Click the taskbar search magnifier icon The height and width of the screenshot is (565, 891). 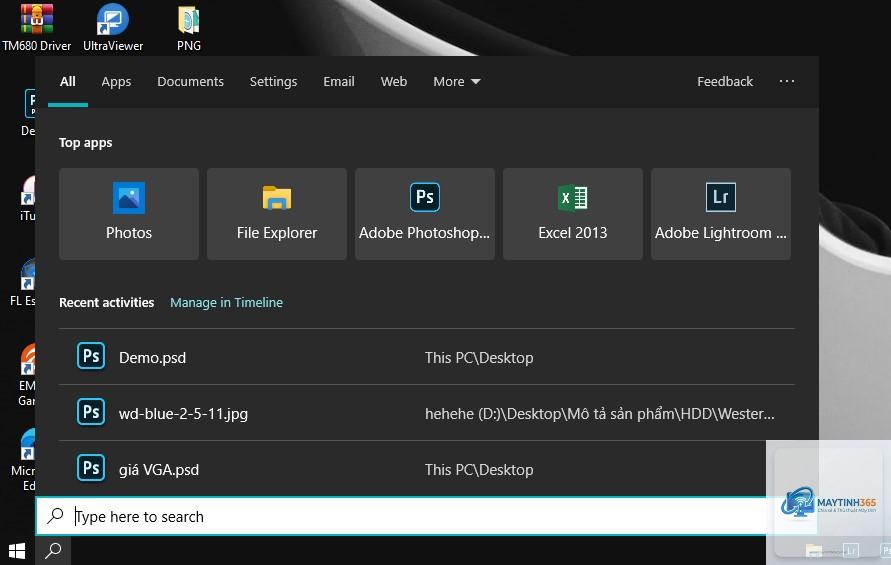click(x=53, y=551)
